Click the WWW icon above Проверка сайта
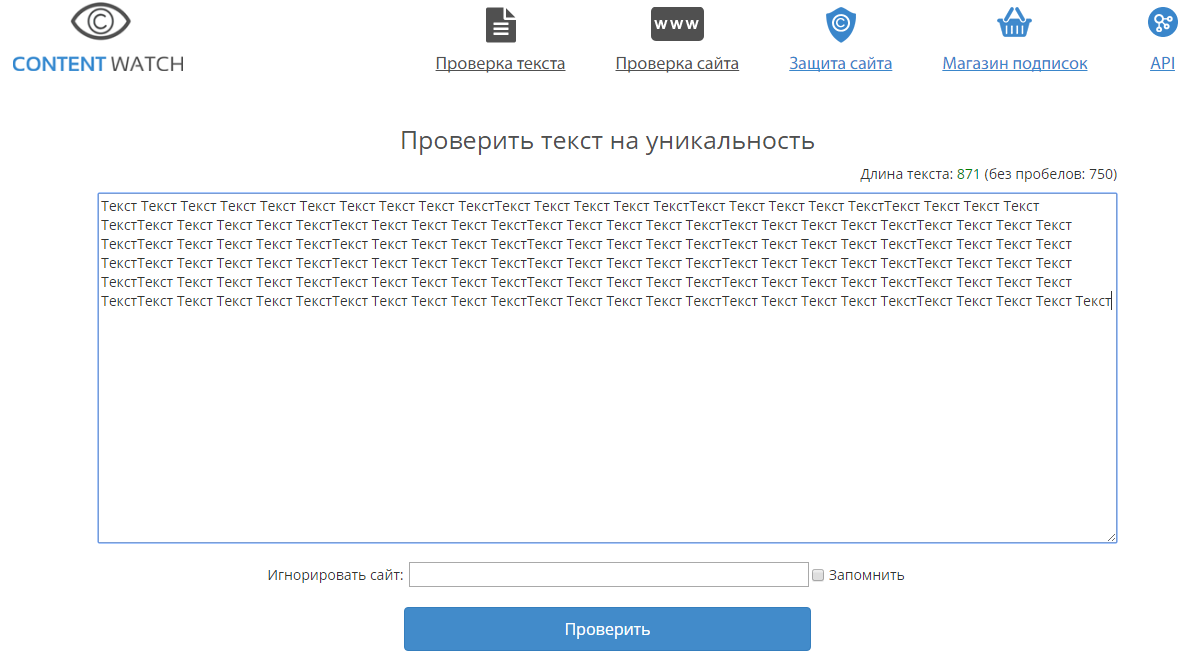The height and width of the screenshot is (657, 1201). tap(677, 24)
